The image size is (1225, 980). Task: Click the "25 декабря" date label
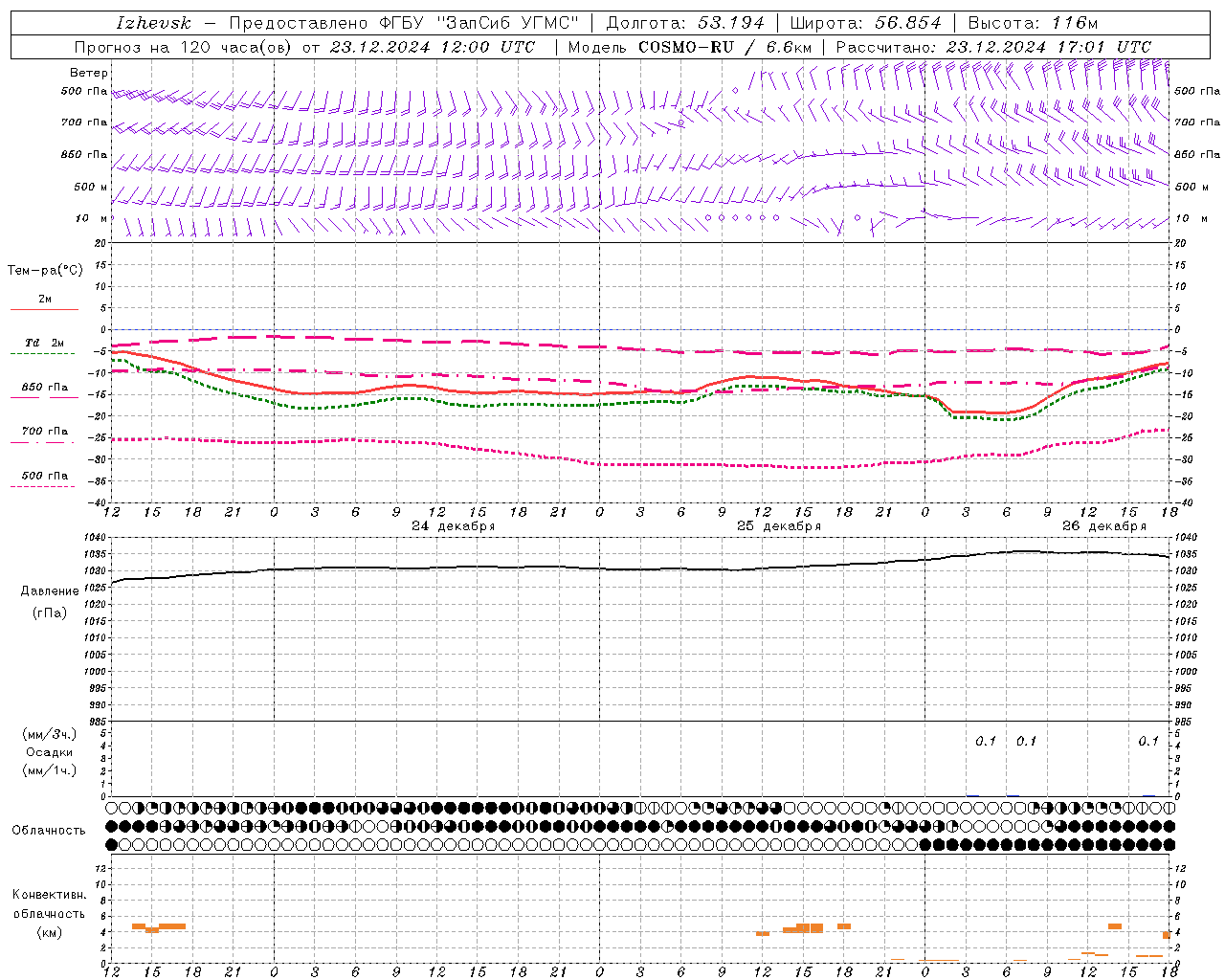tap(779, 526)
